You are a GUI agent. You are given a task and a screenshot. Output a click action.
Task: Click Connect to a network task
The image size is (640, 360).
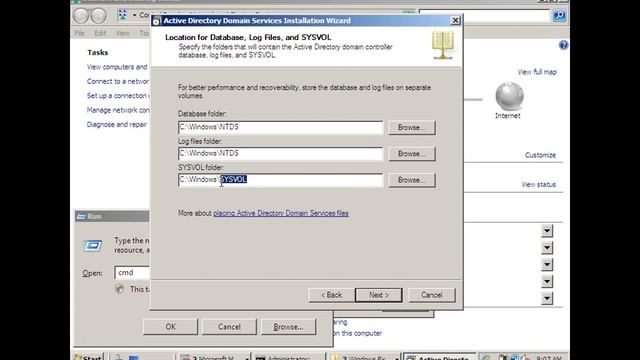coord(118,81)
